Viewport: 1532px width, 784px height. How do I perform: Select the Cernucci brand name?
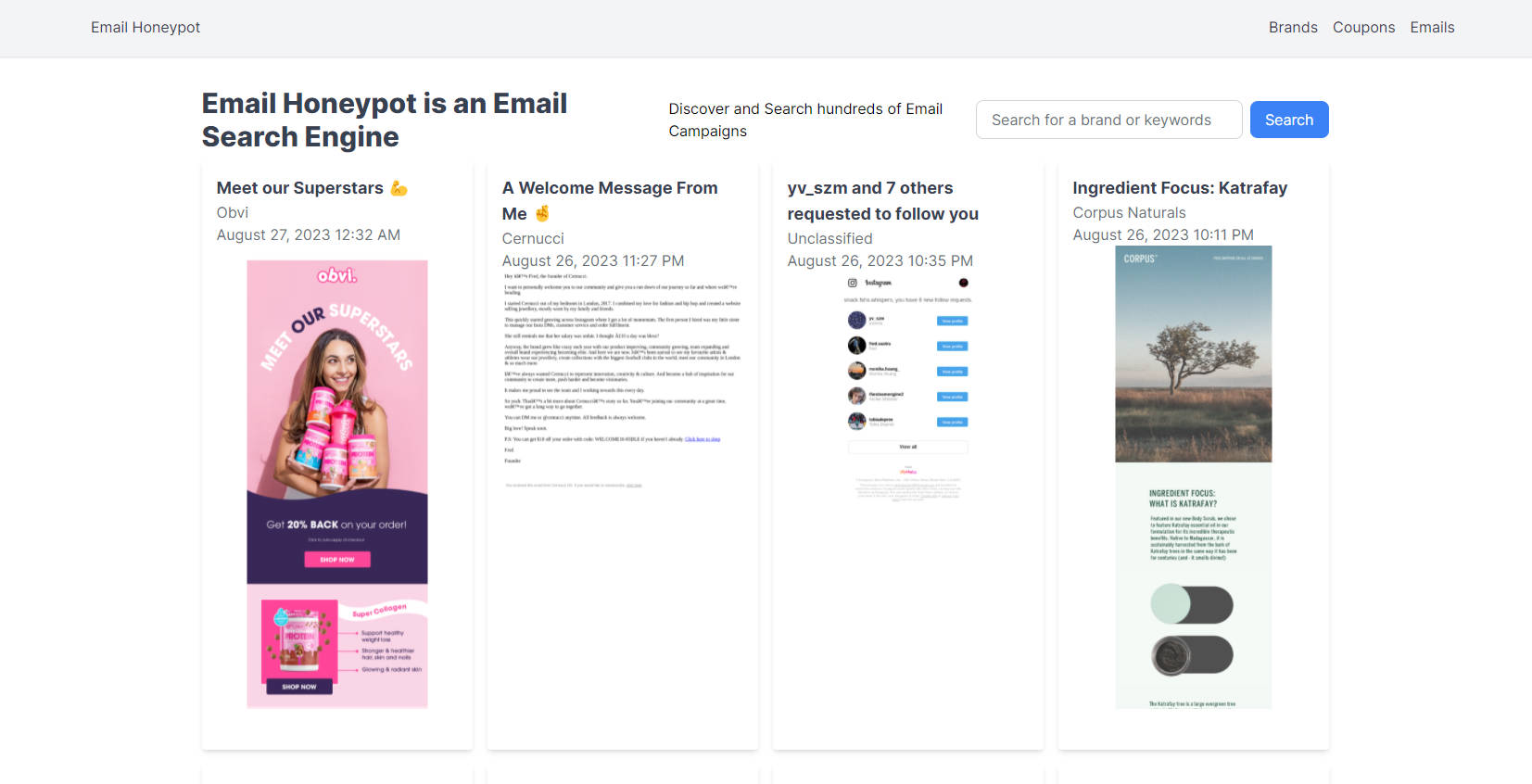tap(533, 238)
